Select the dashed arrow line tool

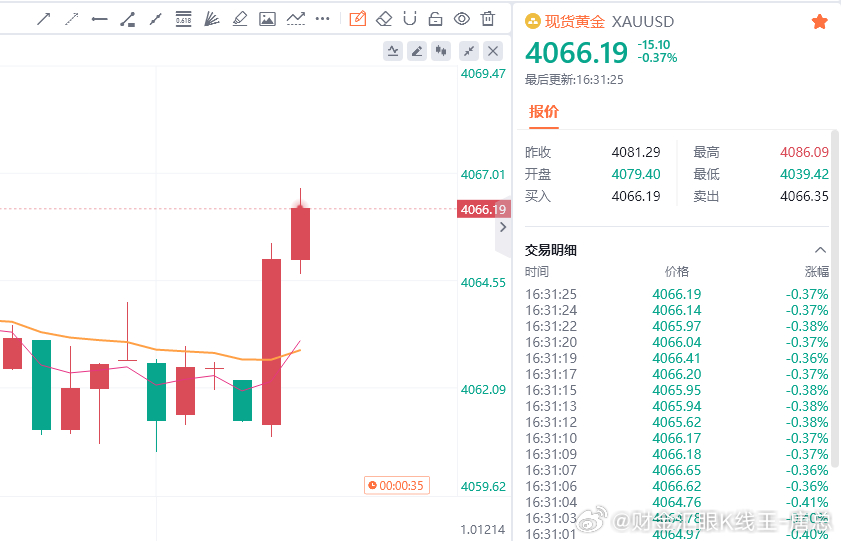point(71,19)
